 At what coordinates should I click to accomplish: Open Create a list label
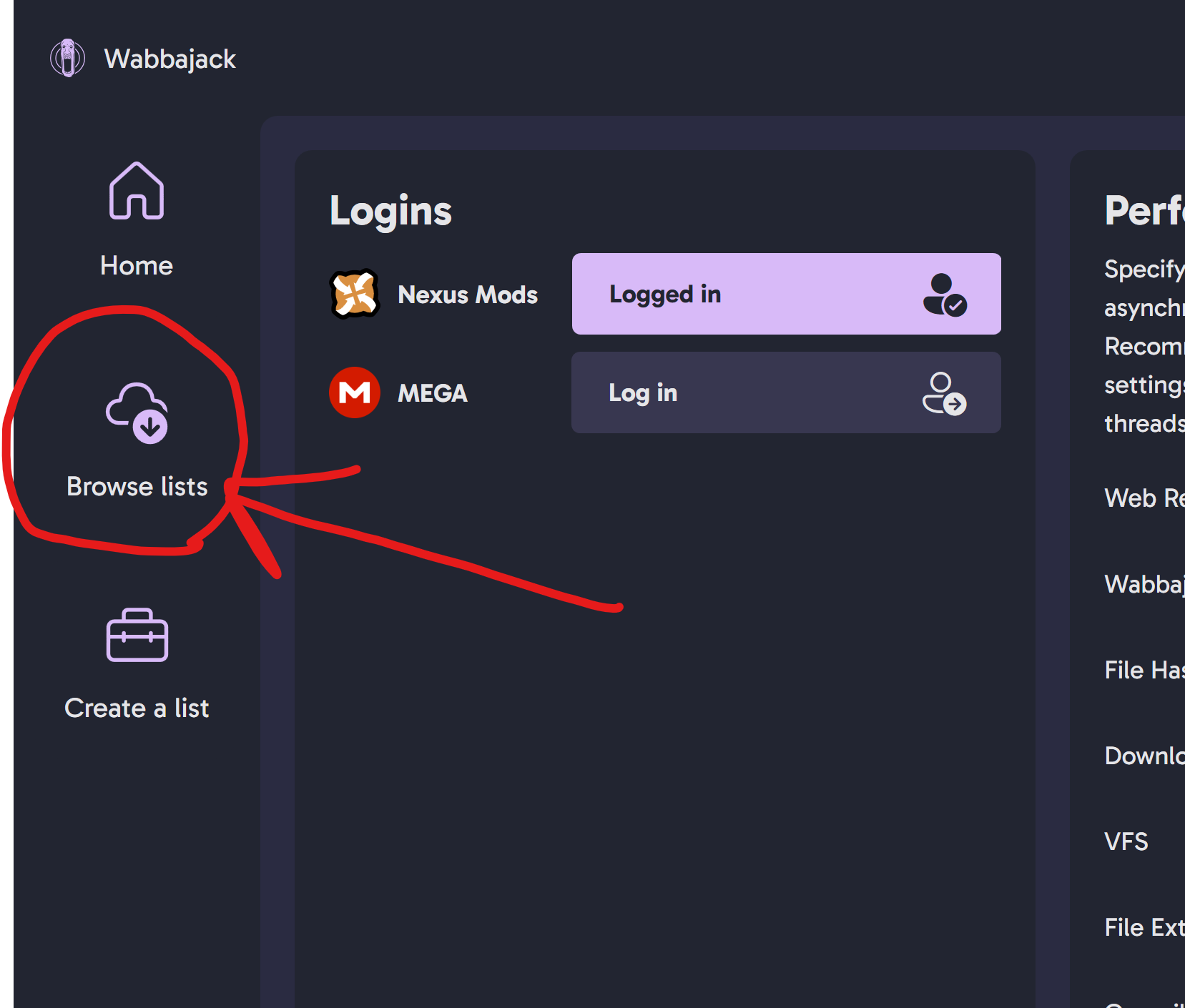(x=137, y=708)
